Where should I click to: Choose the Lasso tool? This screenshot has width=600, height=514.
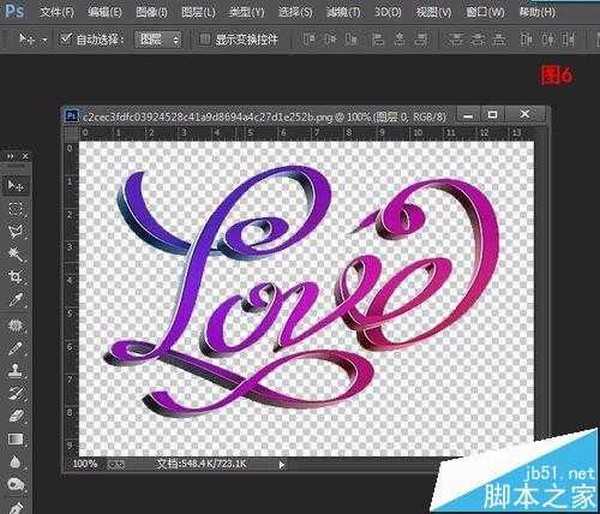pos(16,232)
